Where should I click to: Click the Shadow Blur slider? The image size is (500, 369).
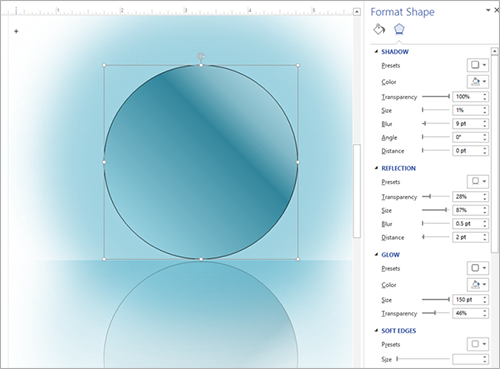(436, 124)
